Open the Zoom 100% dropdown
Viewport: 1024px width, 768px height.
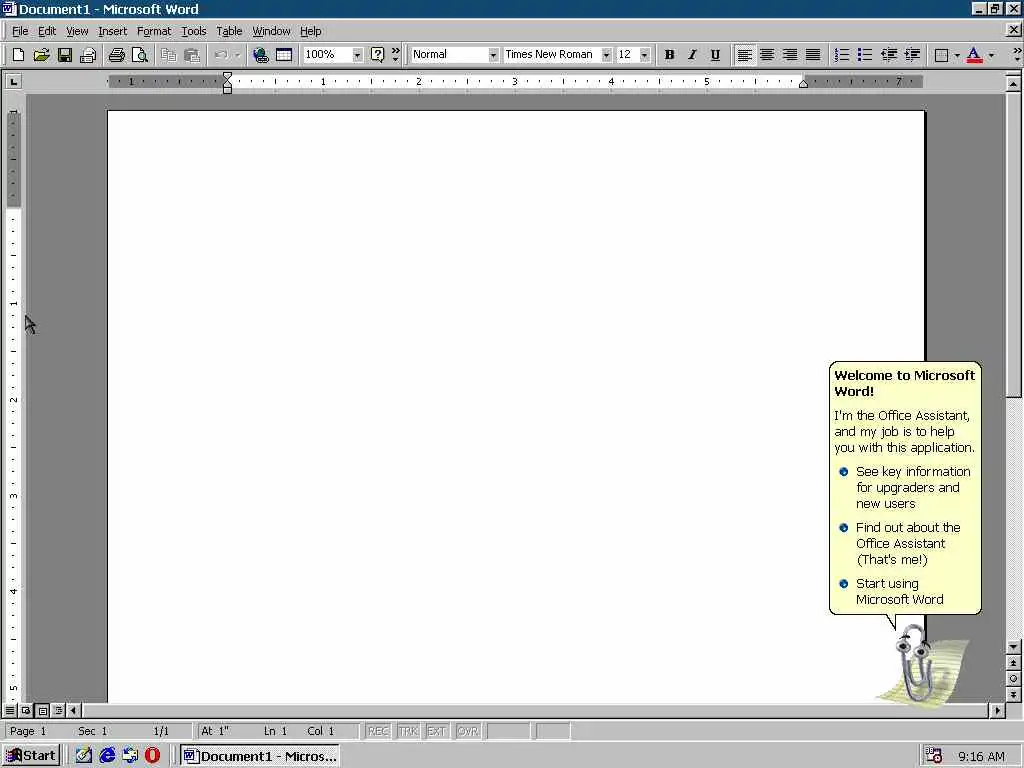point(357,55)
